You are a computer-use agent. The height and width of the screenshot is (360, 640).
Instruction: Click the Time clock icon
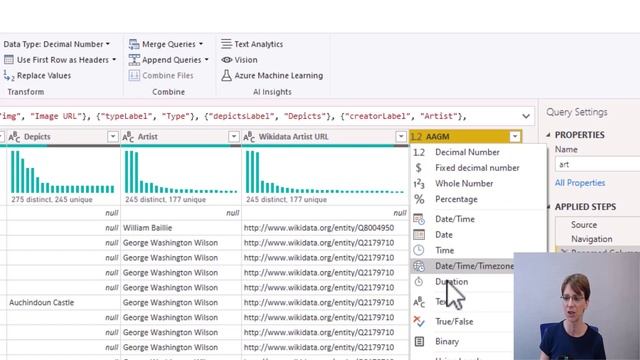[419, 250]
